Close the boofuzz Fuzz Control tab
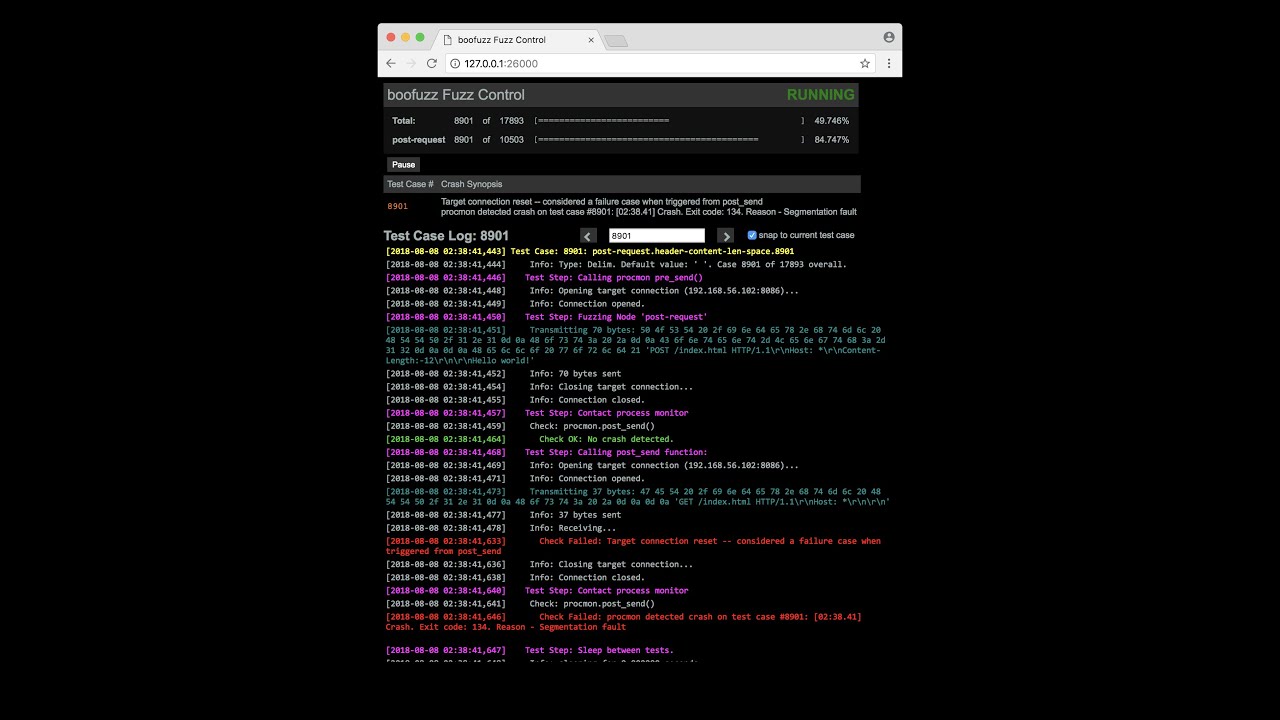 (591, 40)
